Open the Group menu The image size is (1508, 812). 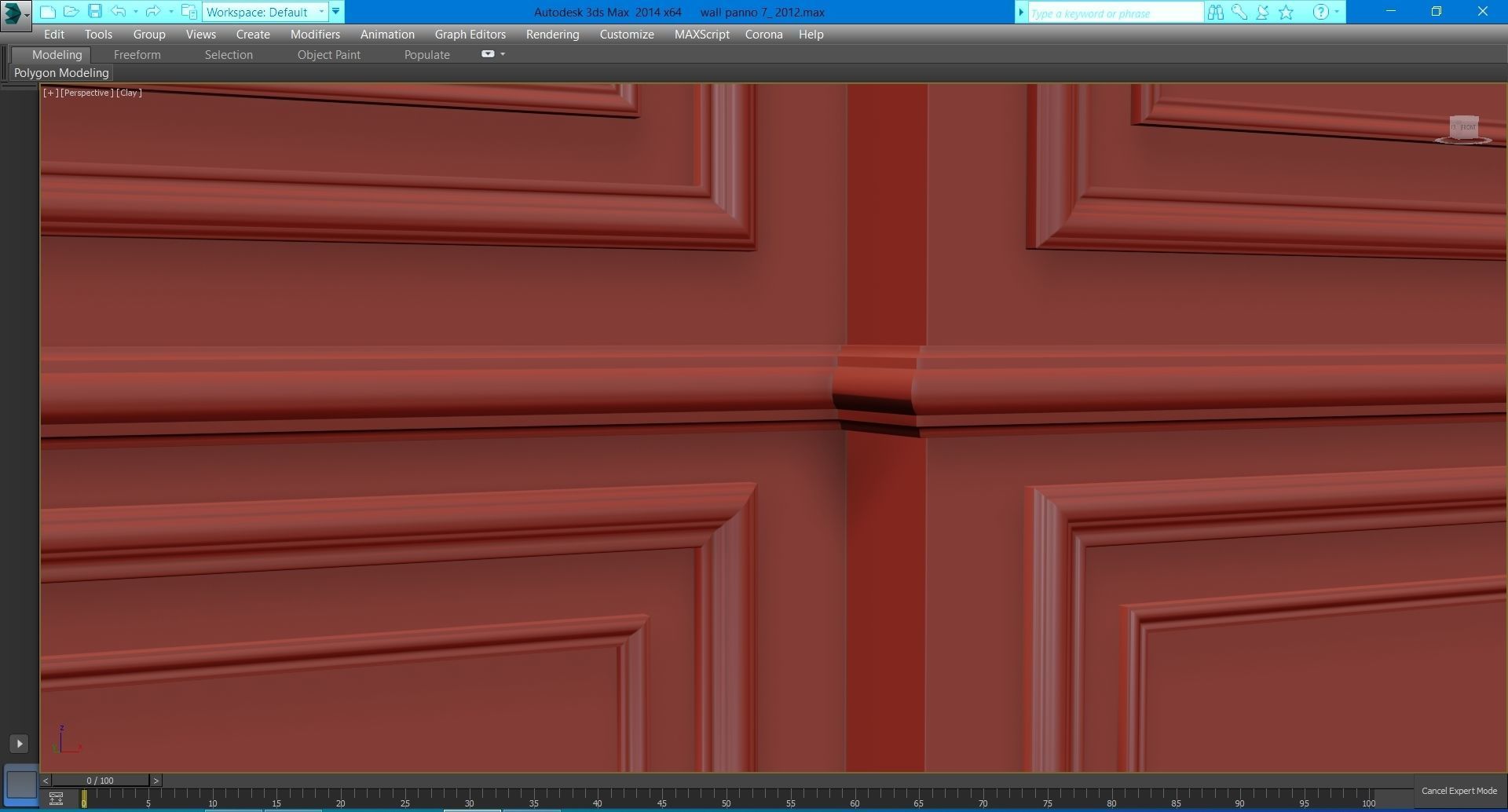[x=149, y=35]
